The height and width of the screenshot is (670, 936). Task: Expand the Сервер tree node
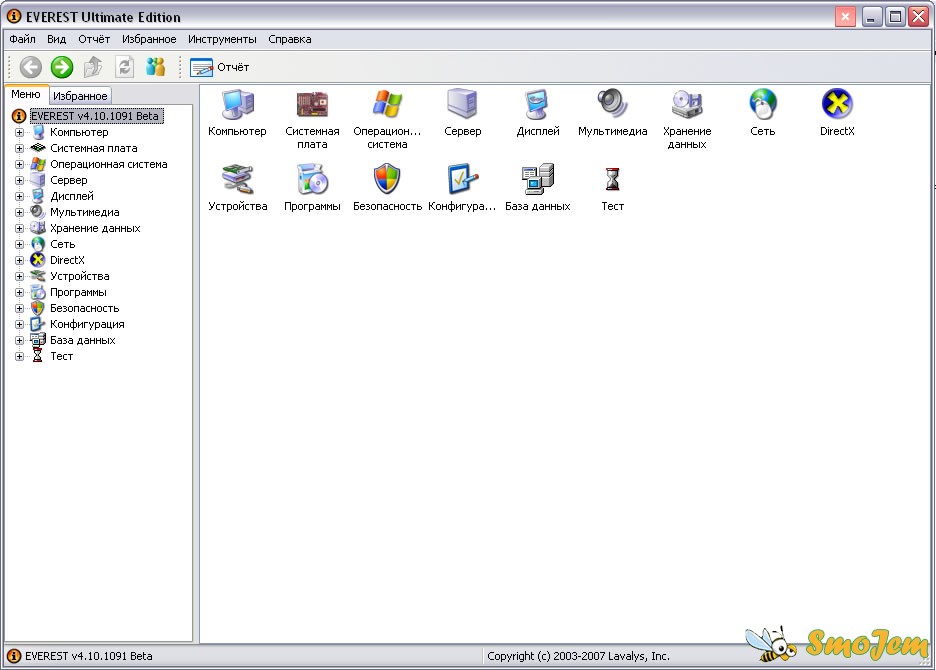click(x=19, y=180)
